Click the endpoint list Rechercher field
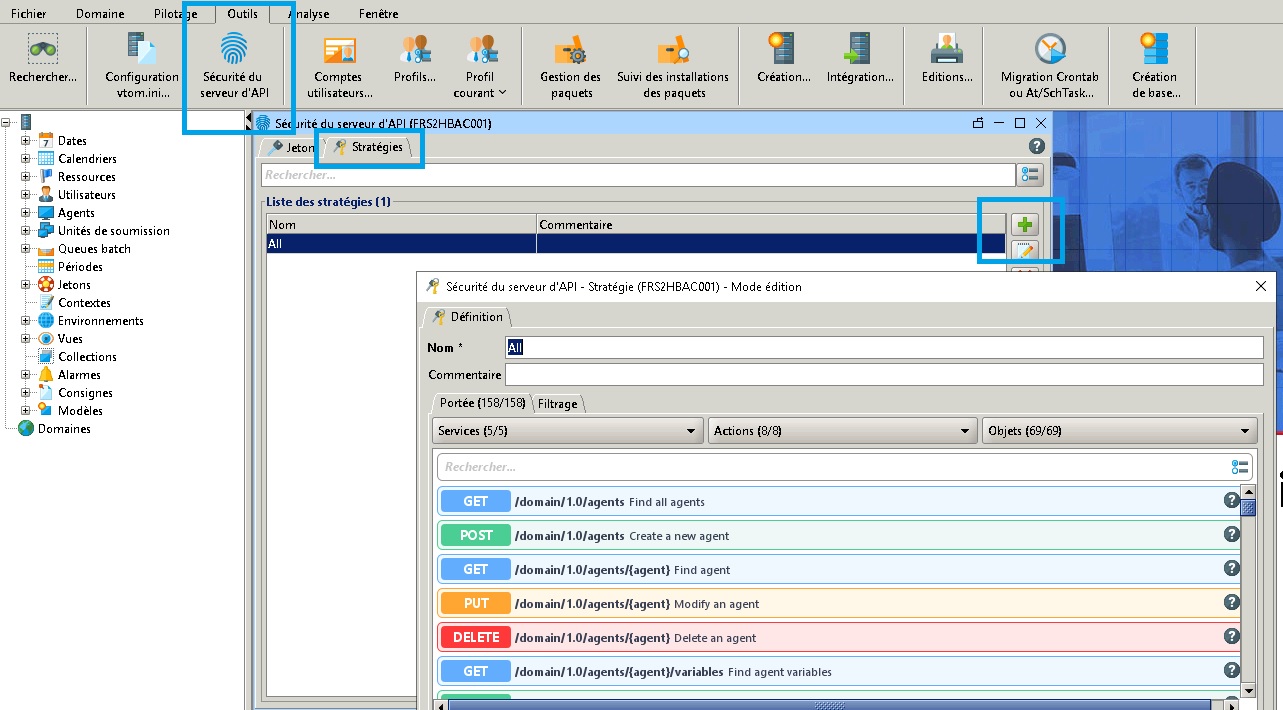The width and height of the screenshot is (1283, 710). 832,467
